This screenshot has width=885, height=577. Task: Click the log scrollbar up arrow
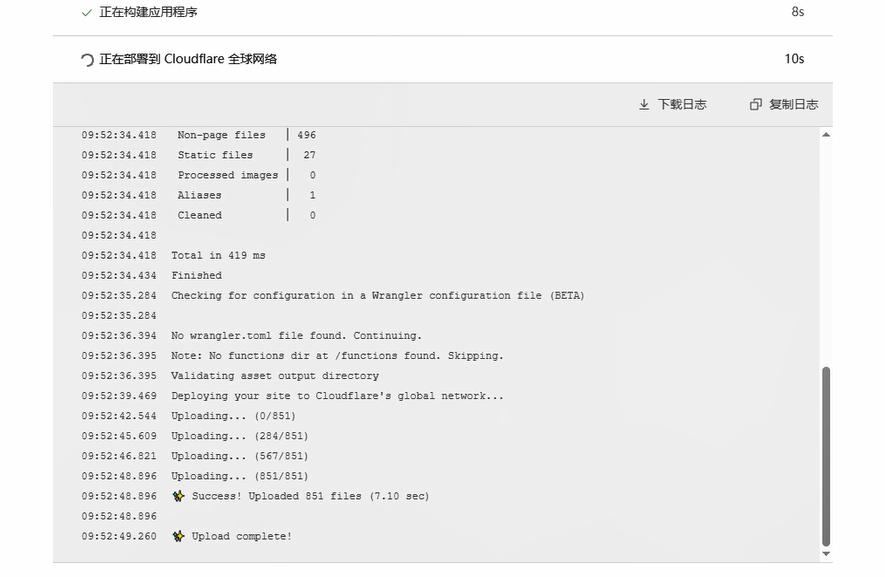(x=826, y=136)
